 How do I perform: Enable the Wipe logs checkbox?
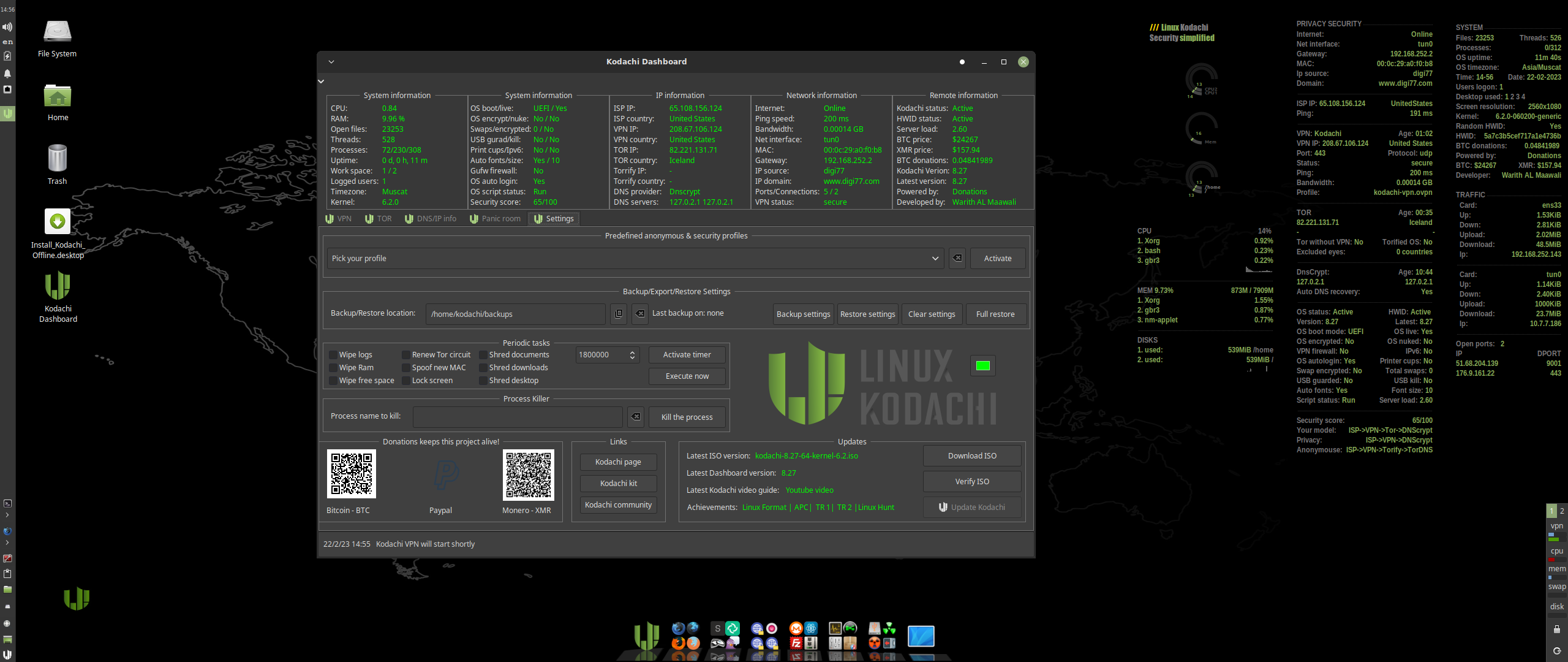pyautogui.click(x=333, y=355)
